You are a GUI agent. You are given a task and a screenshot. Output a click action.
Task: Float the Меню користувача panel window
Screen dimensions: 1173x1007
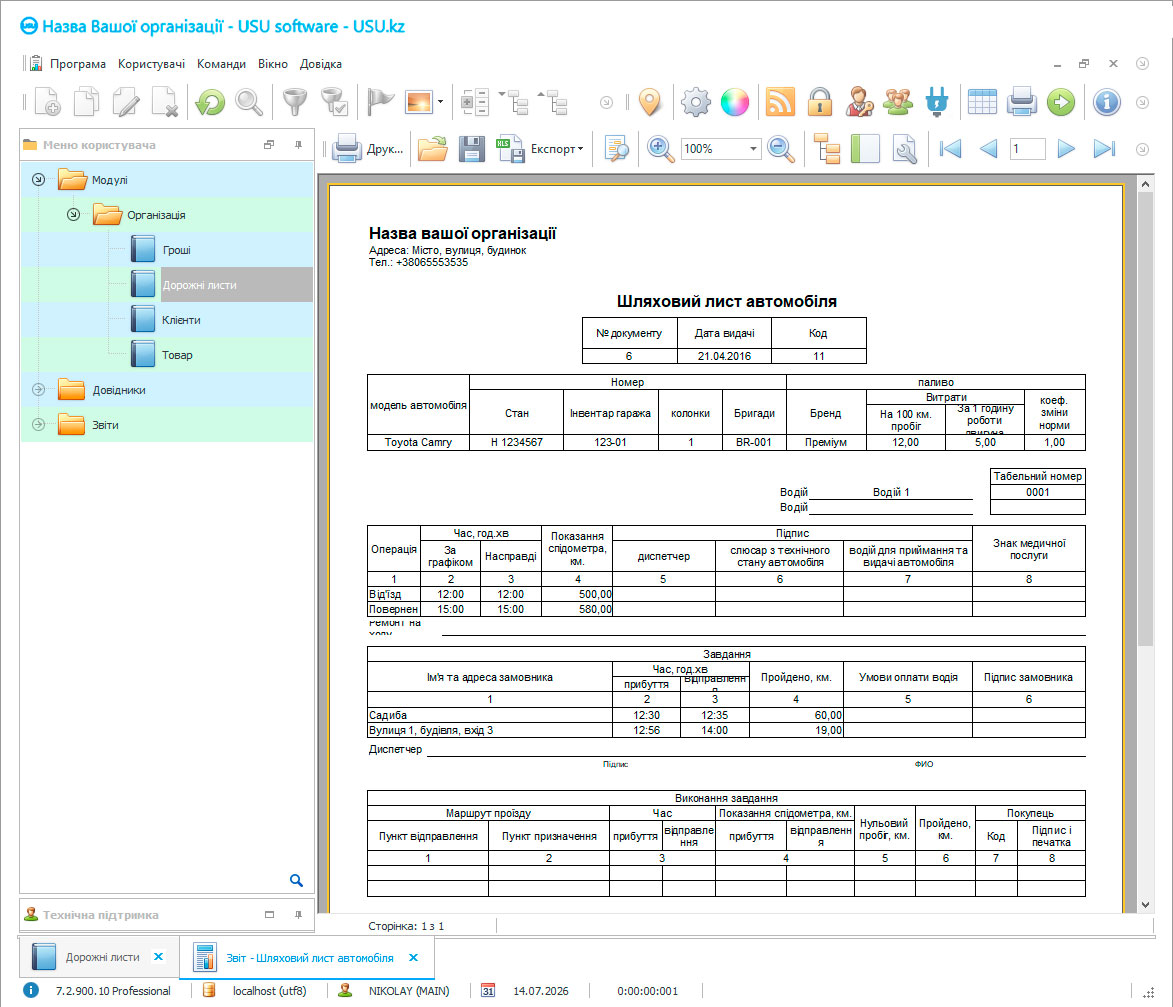coord(269,144)
